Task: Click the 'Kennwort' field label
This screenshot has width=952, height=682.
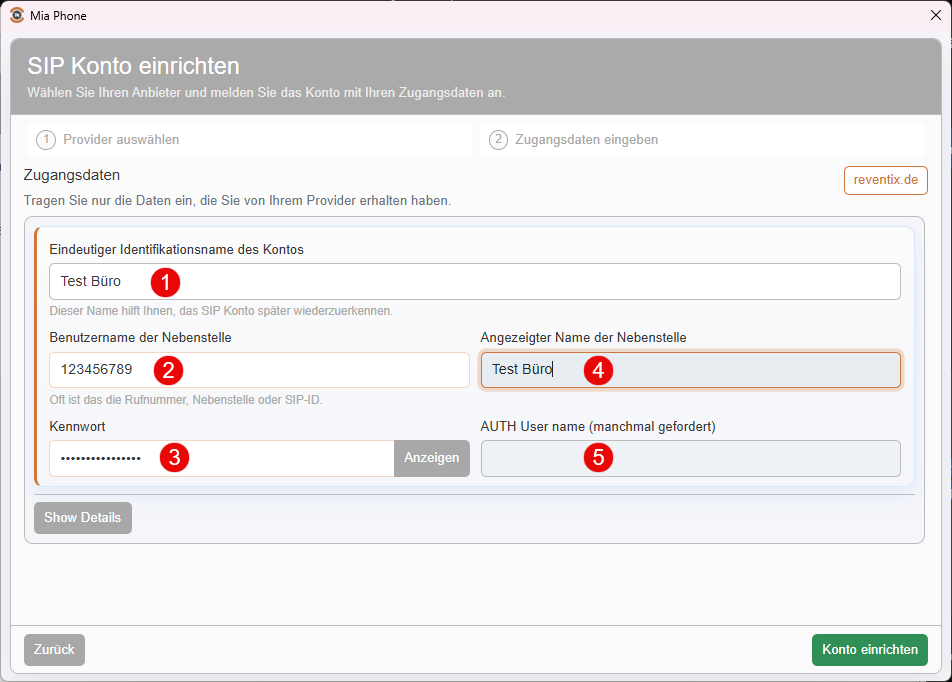Action: click(x=77, y=426)
